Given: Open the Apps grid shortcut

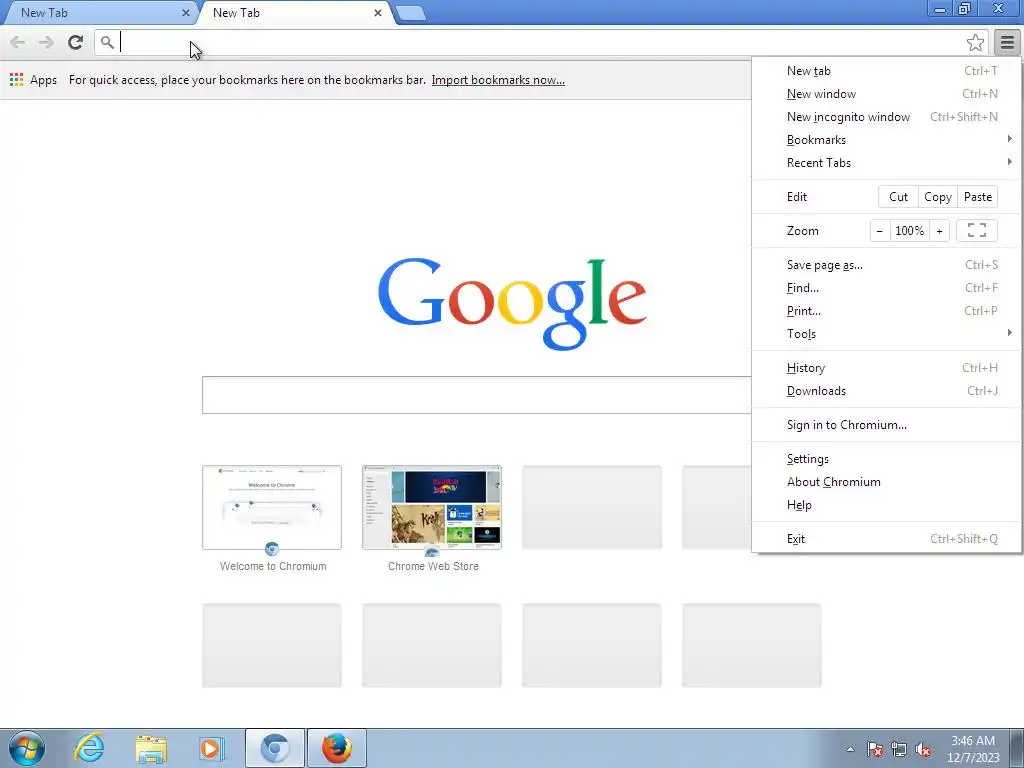Looking at the screenshot, I should click(33, 80).
